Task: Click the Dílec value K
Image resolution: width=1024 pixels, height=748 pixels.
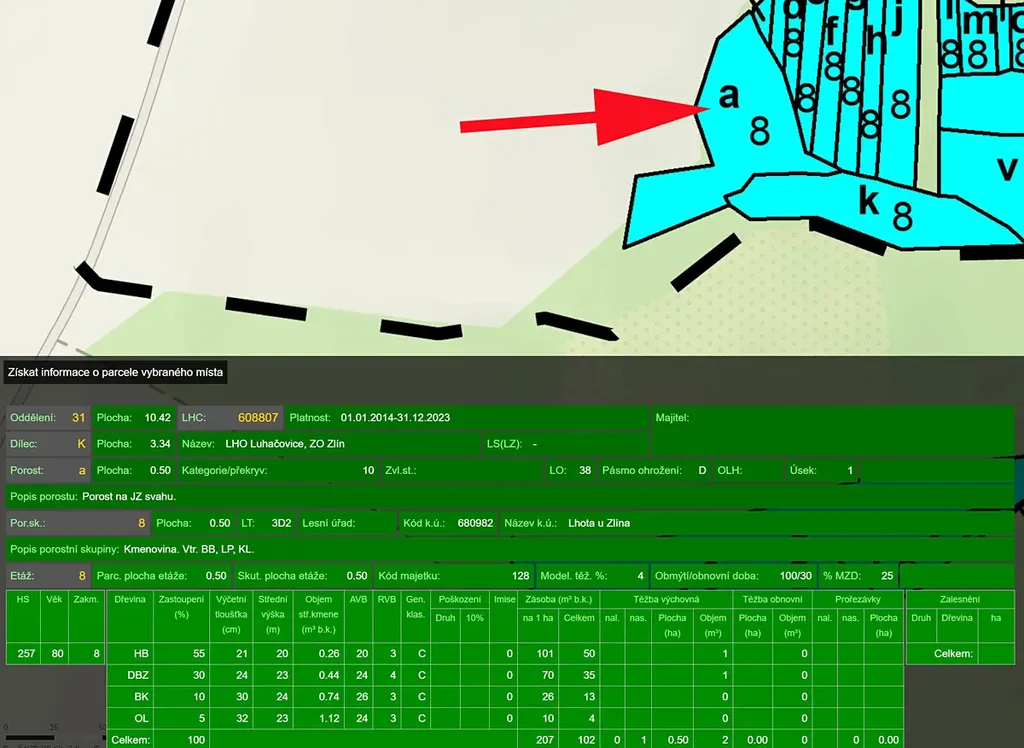Action: click(x=81, y=443)
